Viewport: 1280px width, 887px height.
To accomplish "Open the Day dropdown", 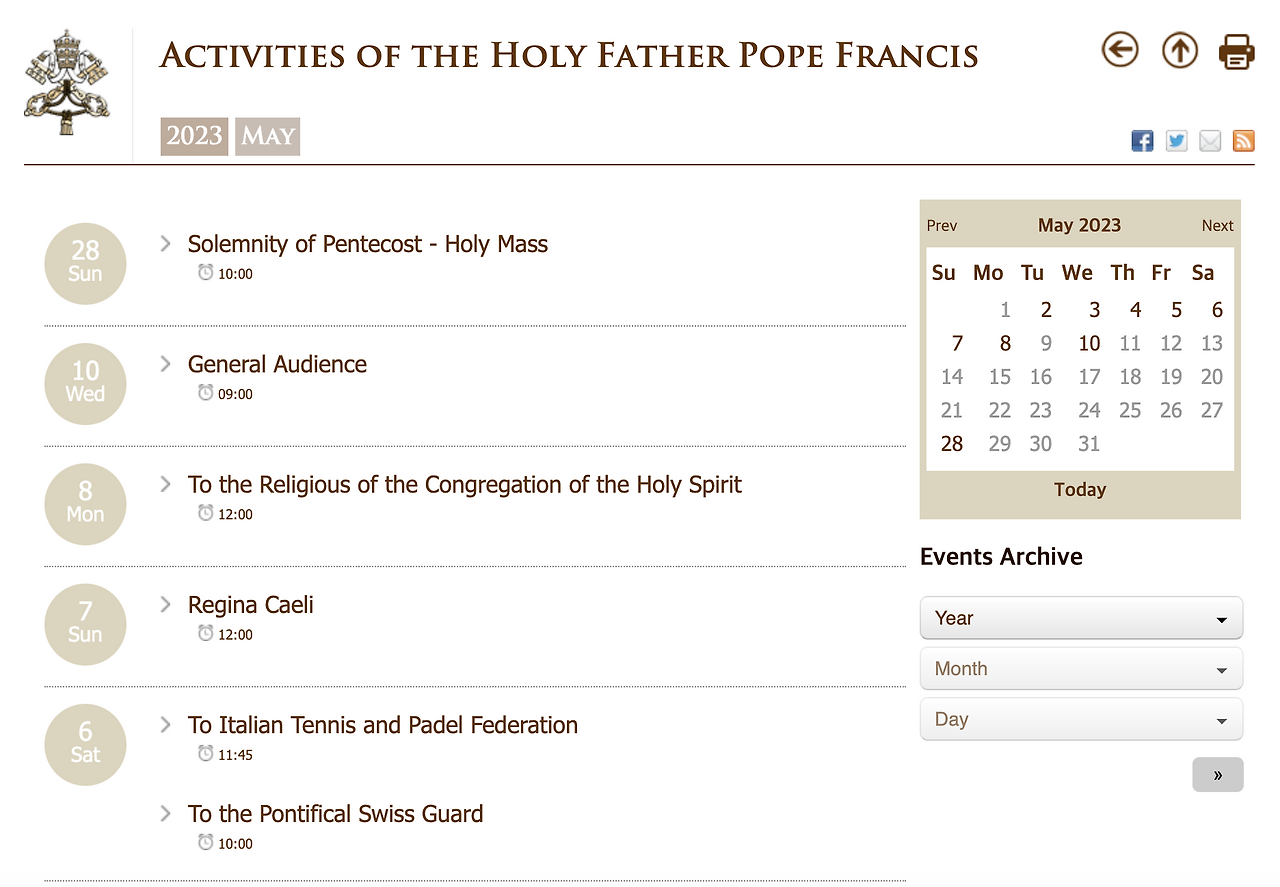I will (1081, 719).
